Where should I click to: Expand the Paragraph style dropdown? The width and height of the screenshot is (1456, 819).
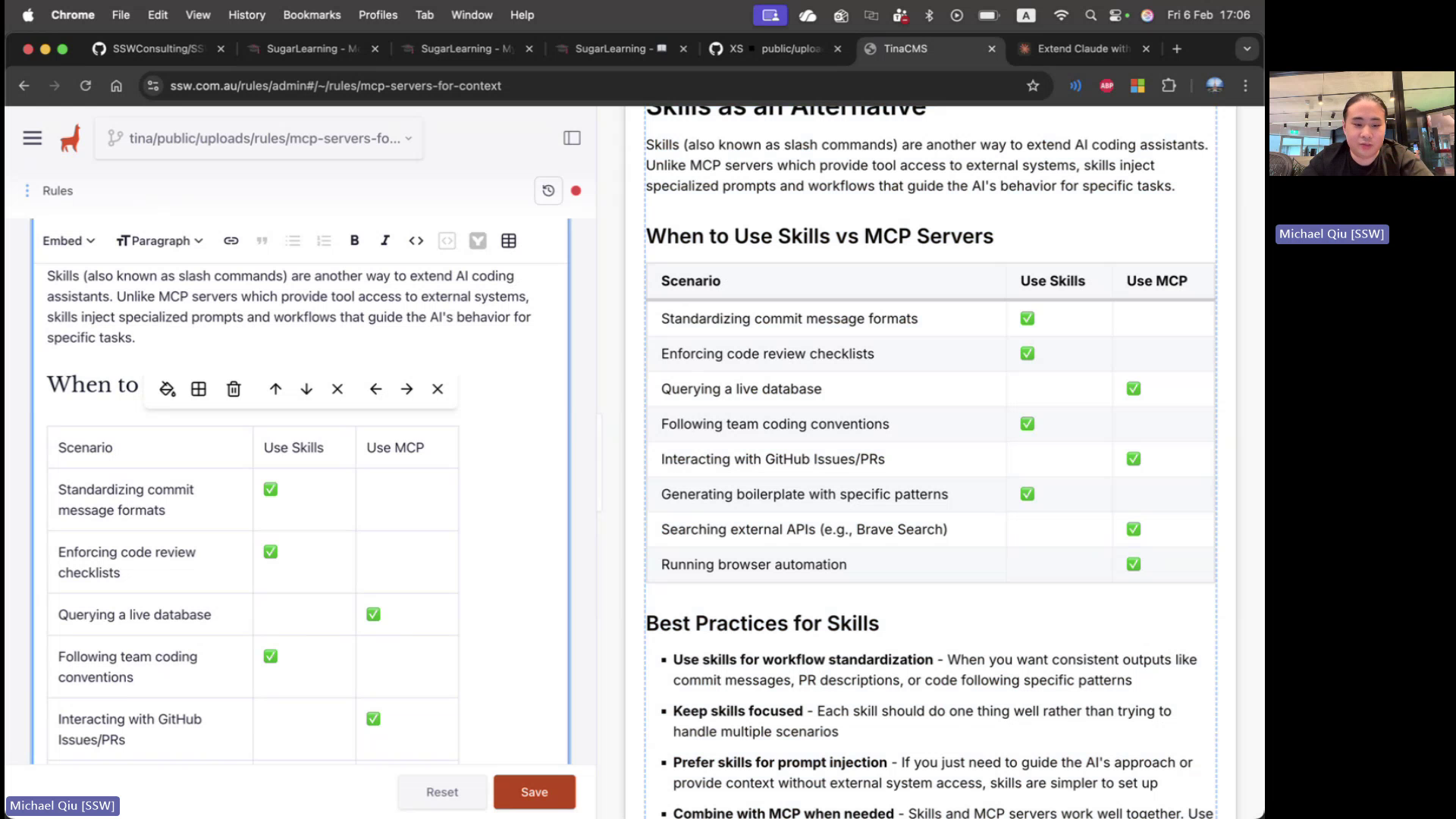click(160, 240)
